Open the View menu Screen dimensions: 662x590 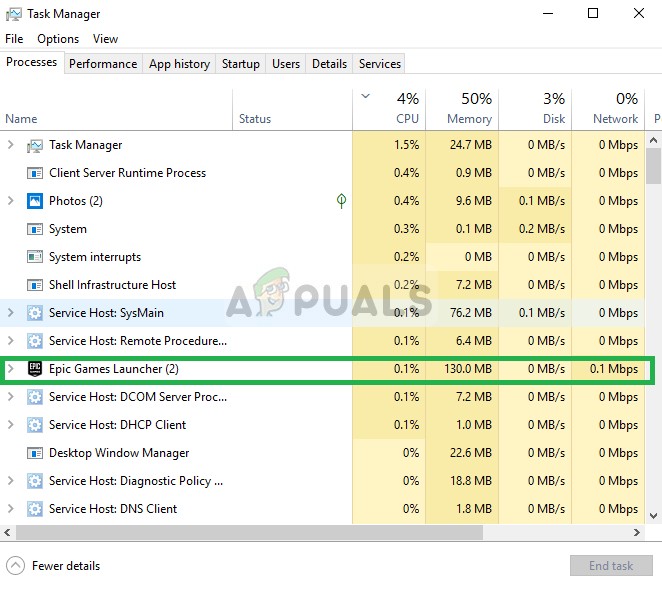[105, 39]
